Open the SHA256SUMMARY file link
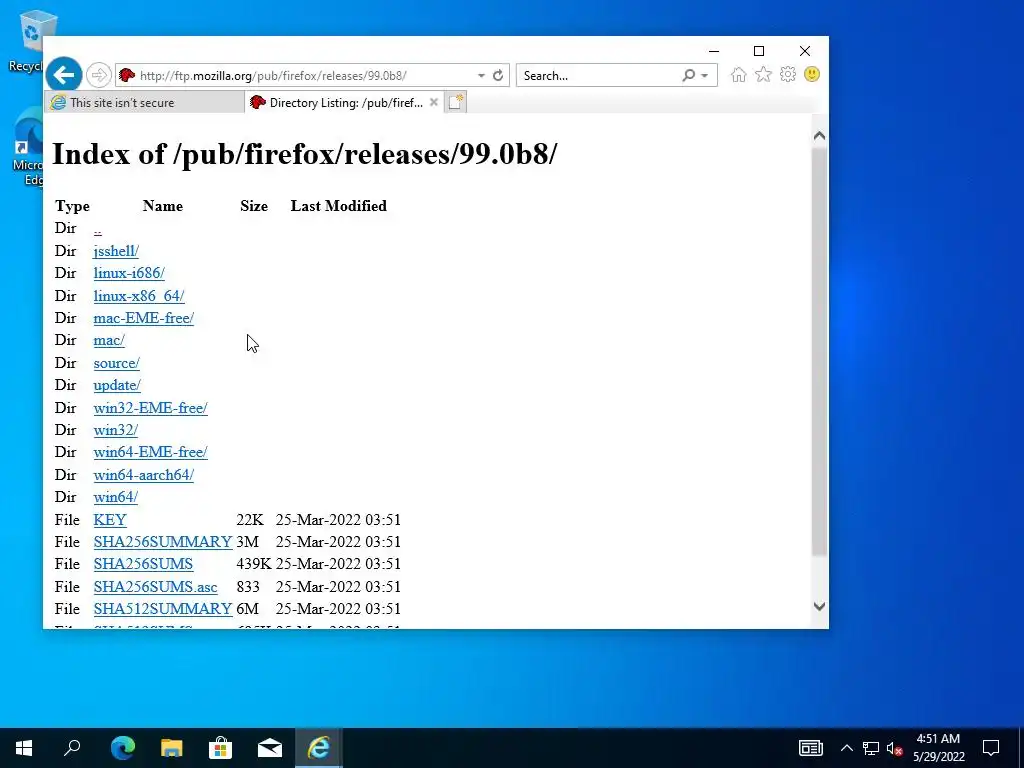Screen dimensions: 1024x768 pos(163,542)
